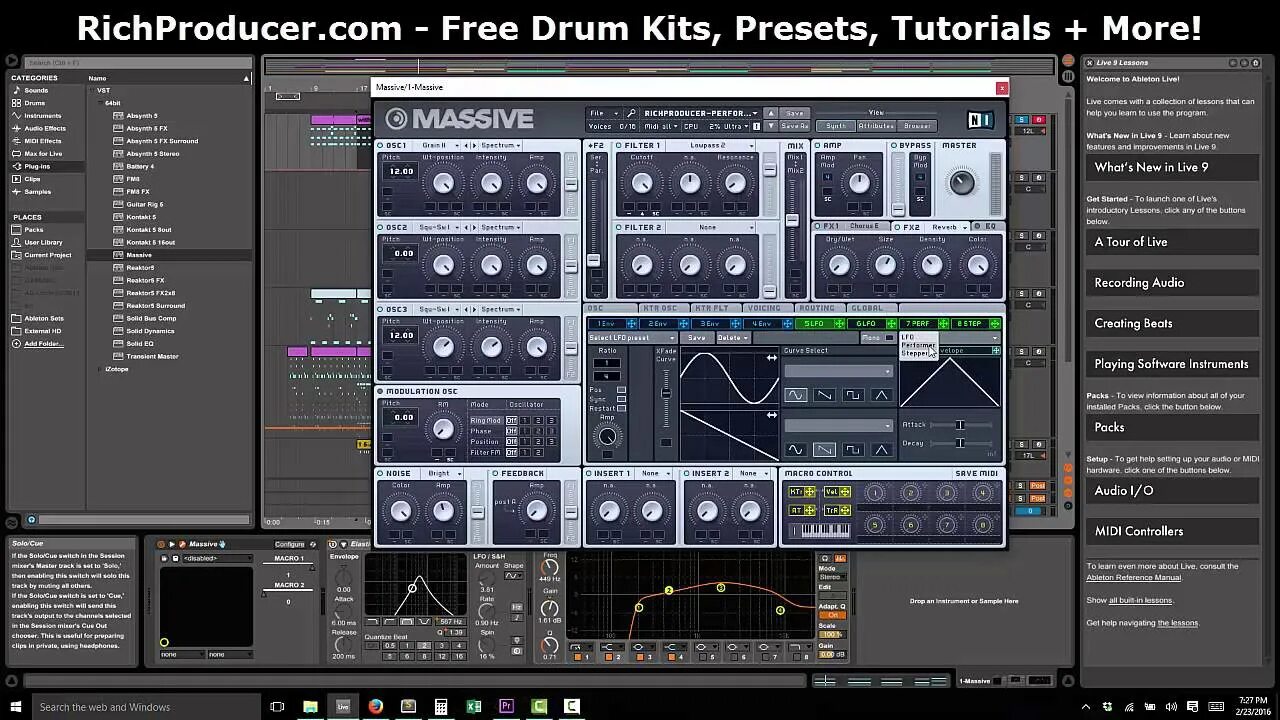Open the File menu dropdown in Massive

(603, 114)
